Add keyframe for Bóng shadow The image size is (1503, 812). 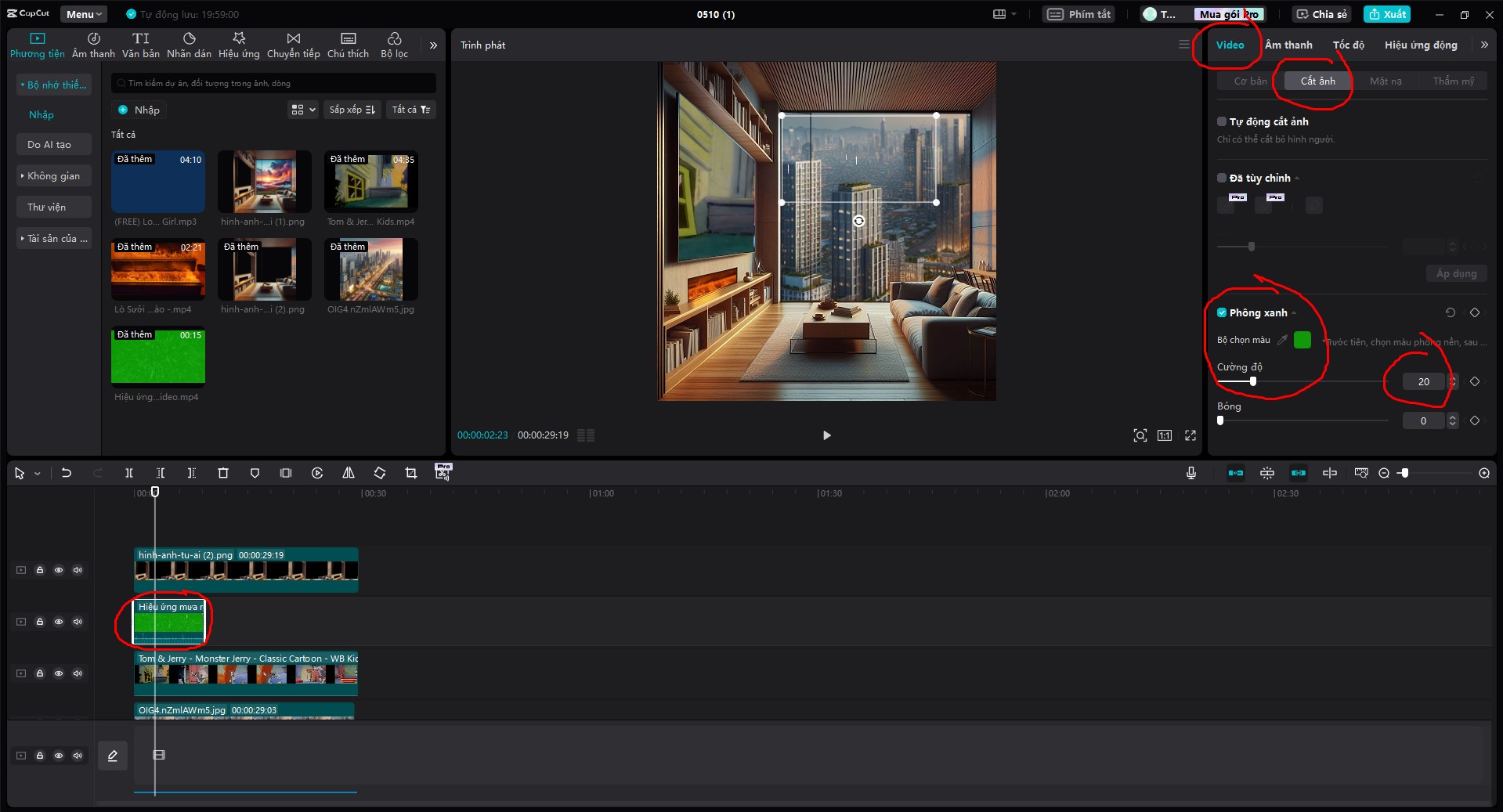coord(1475,420)
